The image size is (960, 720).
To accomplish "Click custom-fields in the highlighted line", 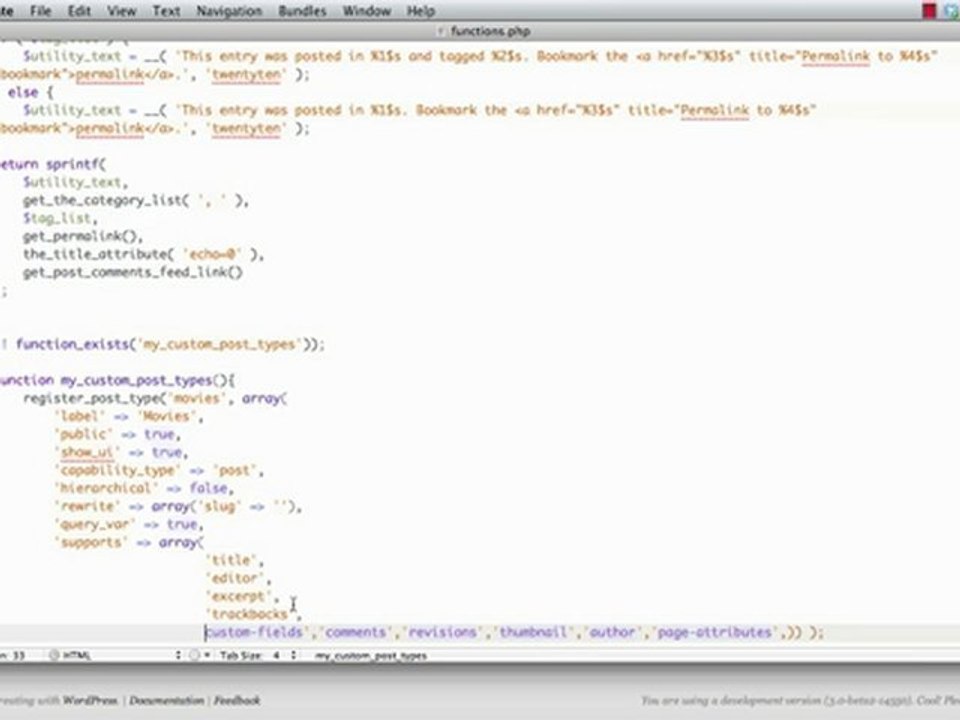I will 257,632.
